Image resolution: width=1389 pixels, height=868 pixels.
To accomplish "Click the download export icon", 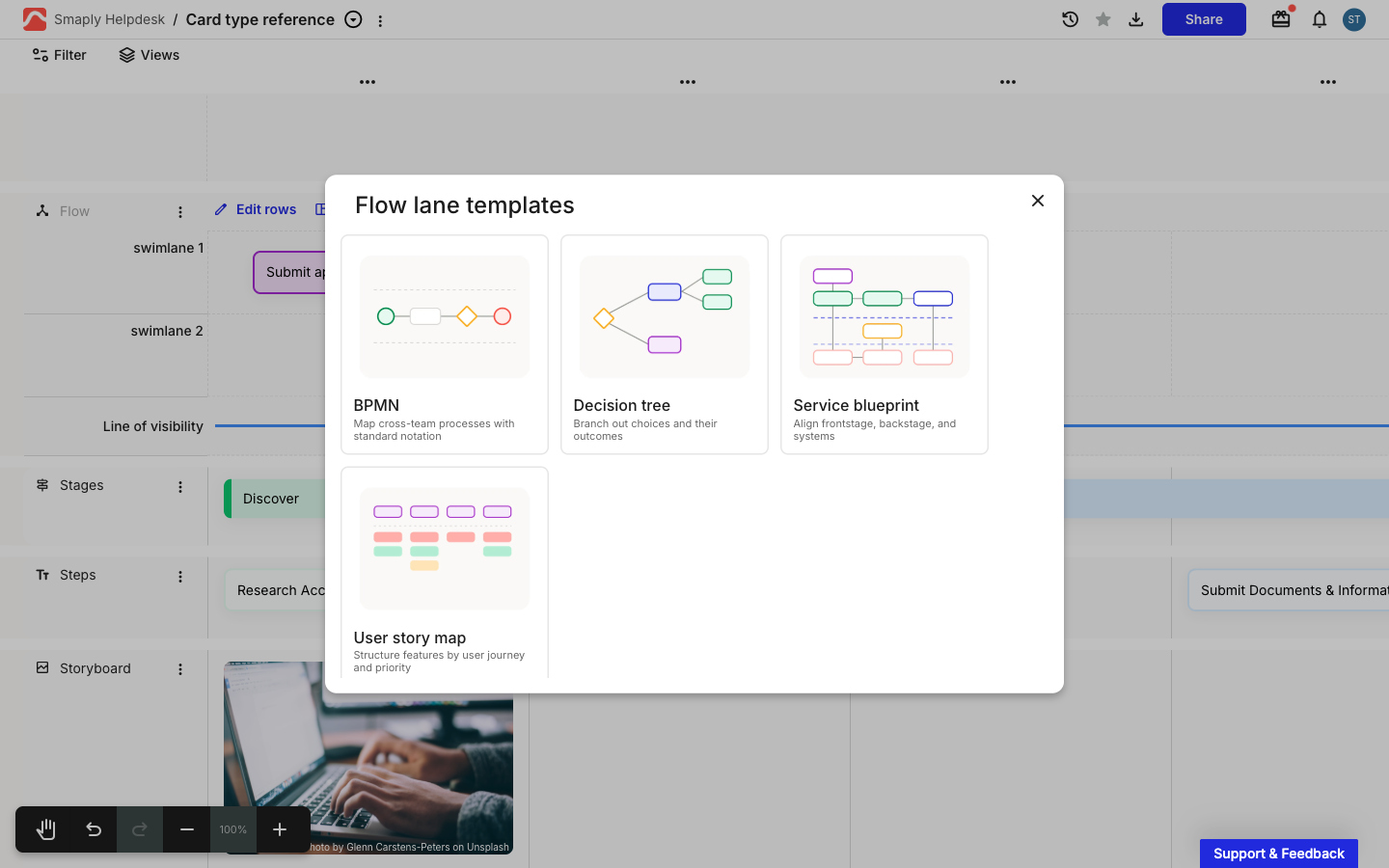I will point(1136,19).
